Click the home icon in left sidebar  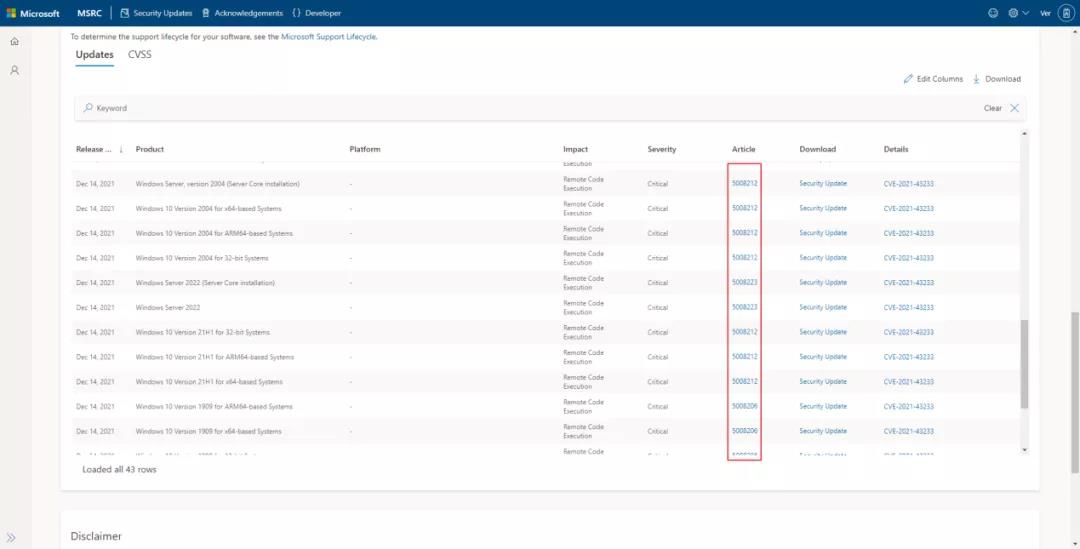pos(14,41)
